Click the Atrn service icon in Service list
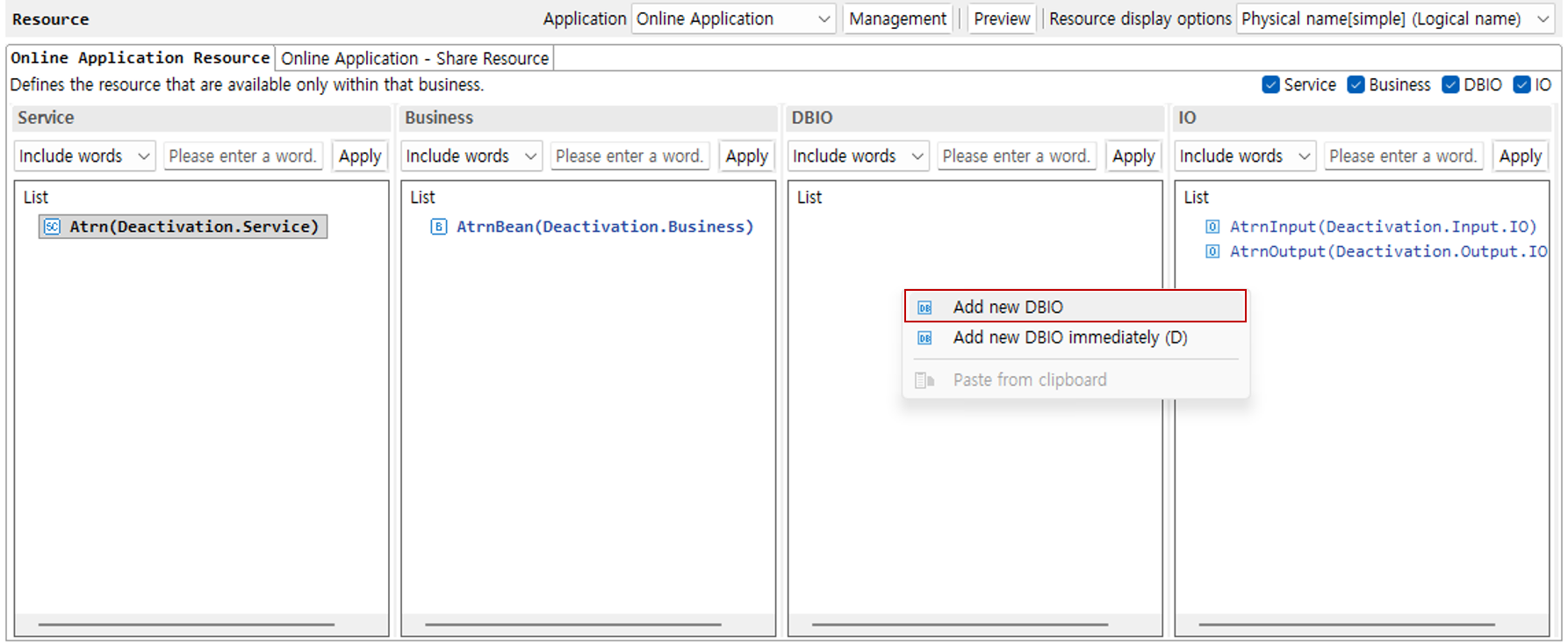 (52, 227)
